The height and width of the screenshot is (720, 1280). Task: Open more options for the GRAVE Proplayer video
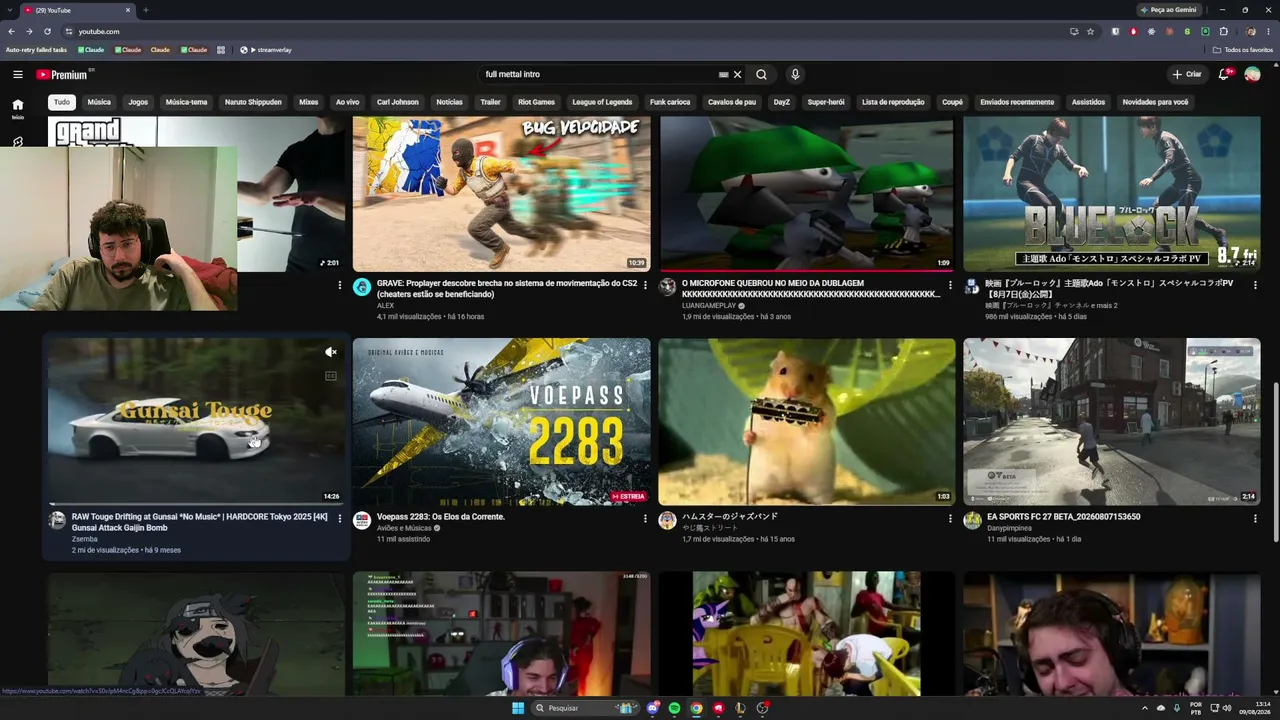click(x=645, y=285)
